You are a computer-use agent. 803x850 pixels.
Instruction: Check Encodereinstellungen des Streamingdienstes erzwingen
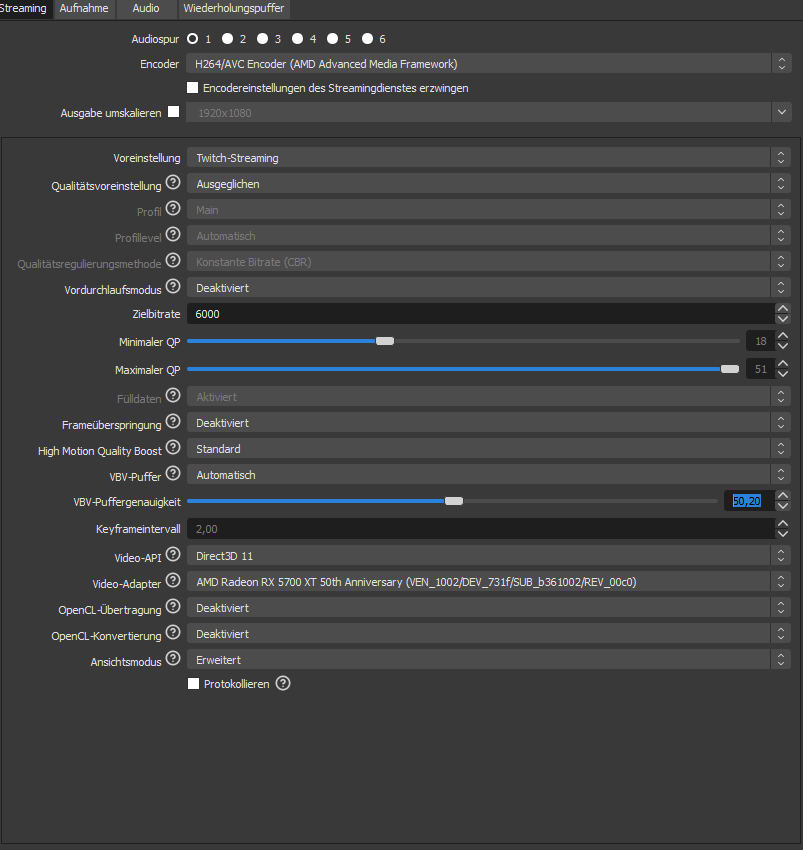(194, 88)
